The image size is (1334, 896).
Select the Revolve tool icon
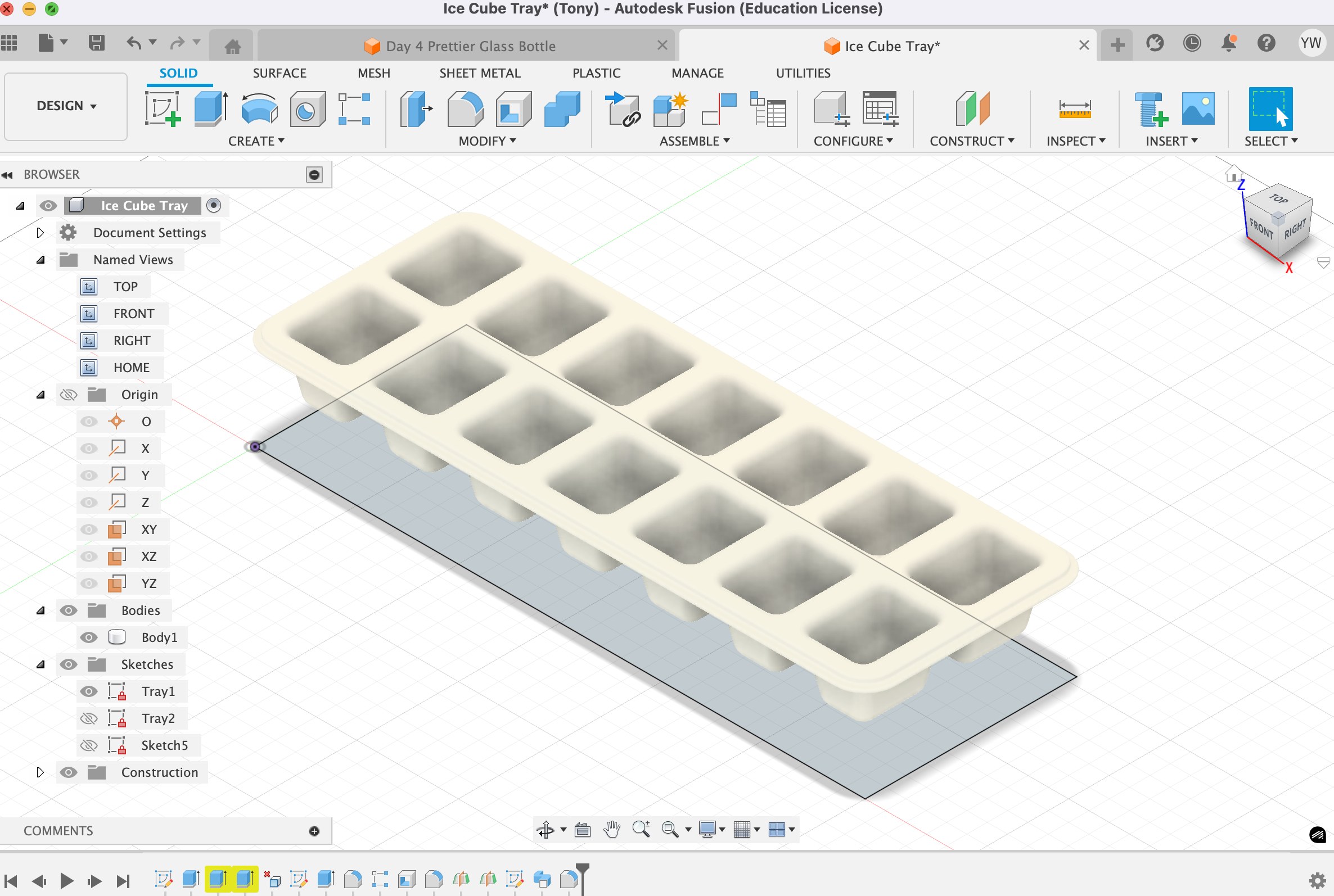[259, 108]
